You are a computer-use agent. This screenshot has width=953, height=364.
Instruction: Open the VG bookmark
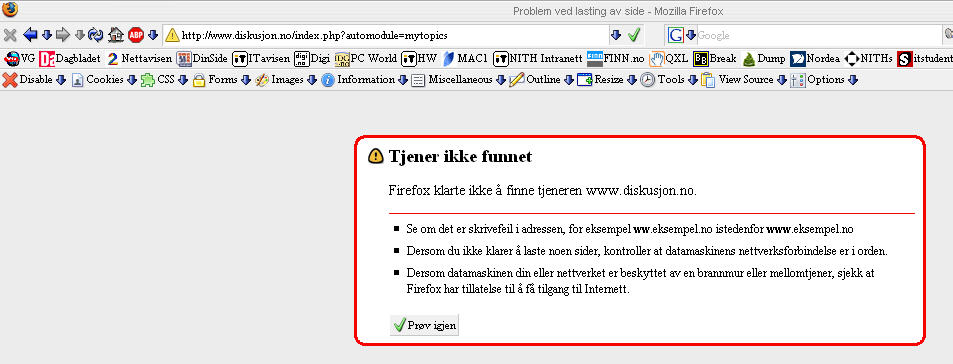(x=19, y=59)
